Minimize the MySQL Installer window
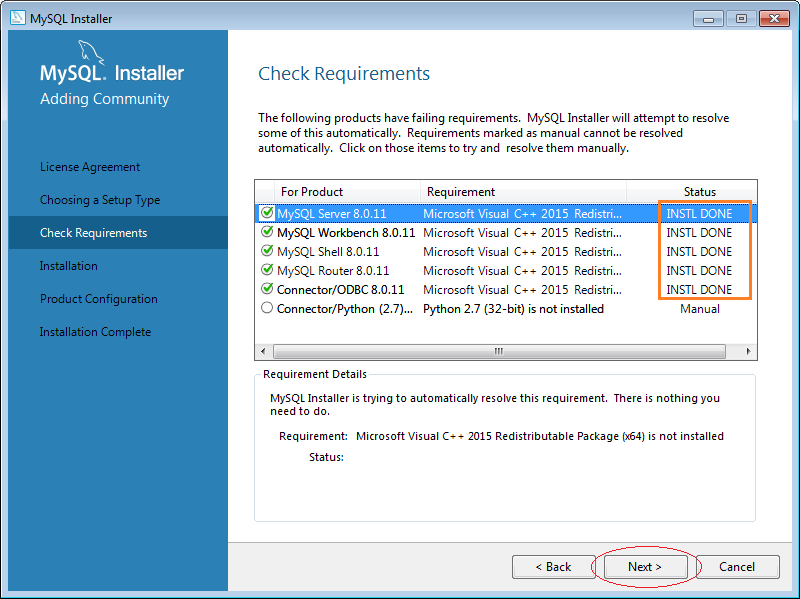The width and height of the screenshot is (800, 599). [x=708, y=19]
